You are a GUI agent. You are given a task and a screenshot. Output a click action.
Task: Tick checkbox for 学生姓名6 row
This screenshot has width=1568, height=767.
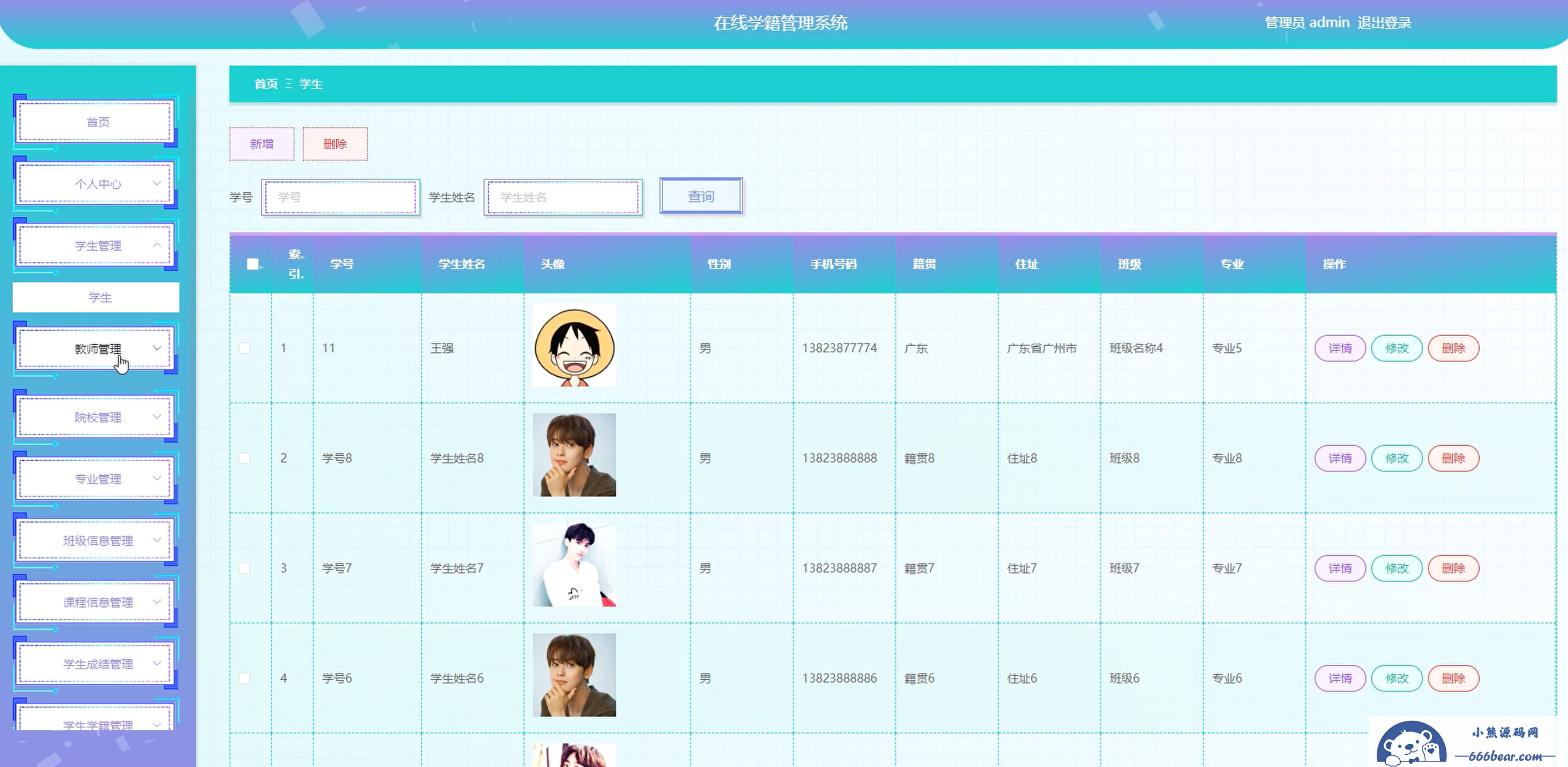click(x=244, y=678)
